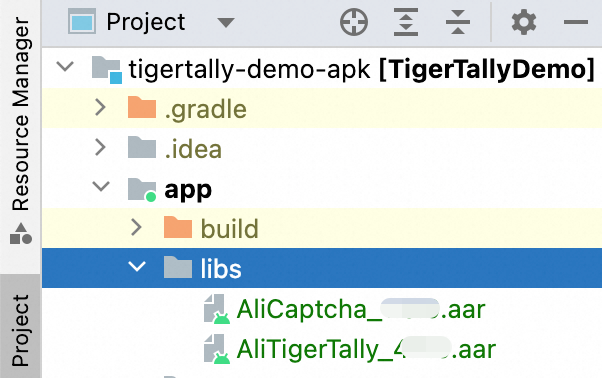The height and width of the screenshot is (378, 602).
Task: Collapse the libs folder chevron
Action: (137, 267)
